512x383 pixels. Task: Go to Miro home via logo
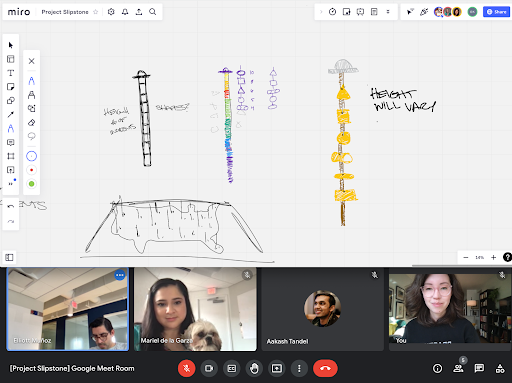(19, 12)
